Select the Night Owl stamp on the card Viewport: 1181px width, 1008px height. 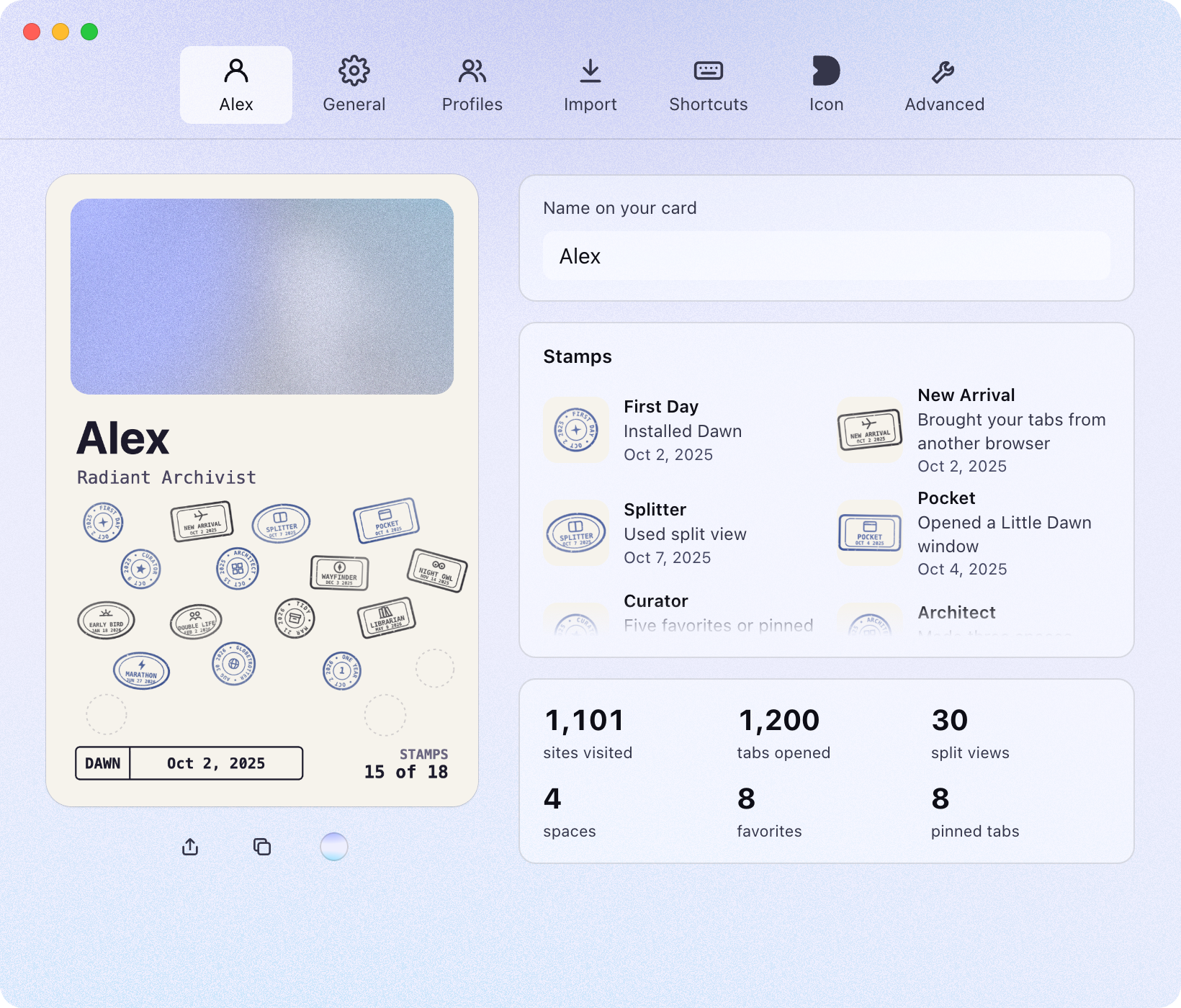tap(437, 571)
